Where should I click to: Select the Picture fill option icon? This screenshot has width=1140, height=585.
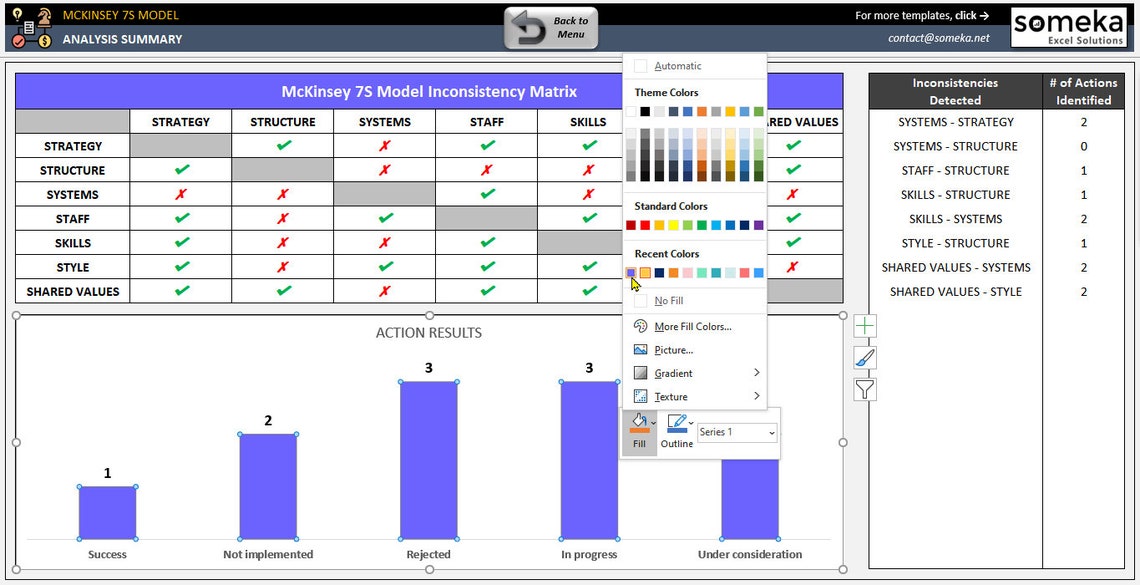[x=640, y=349]
